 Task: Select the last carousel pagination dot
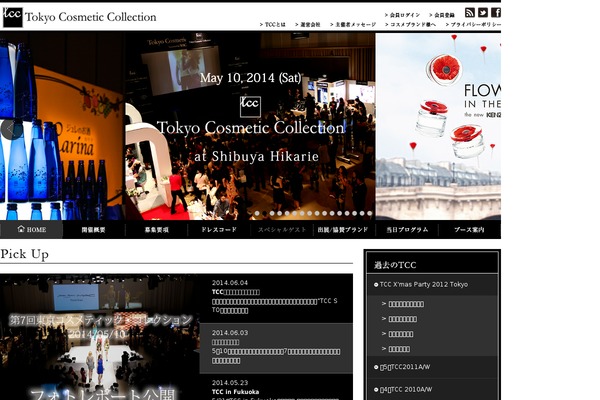(x=369, y=213)
